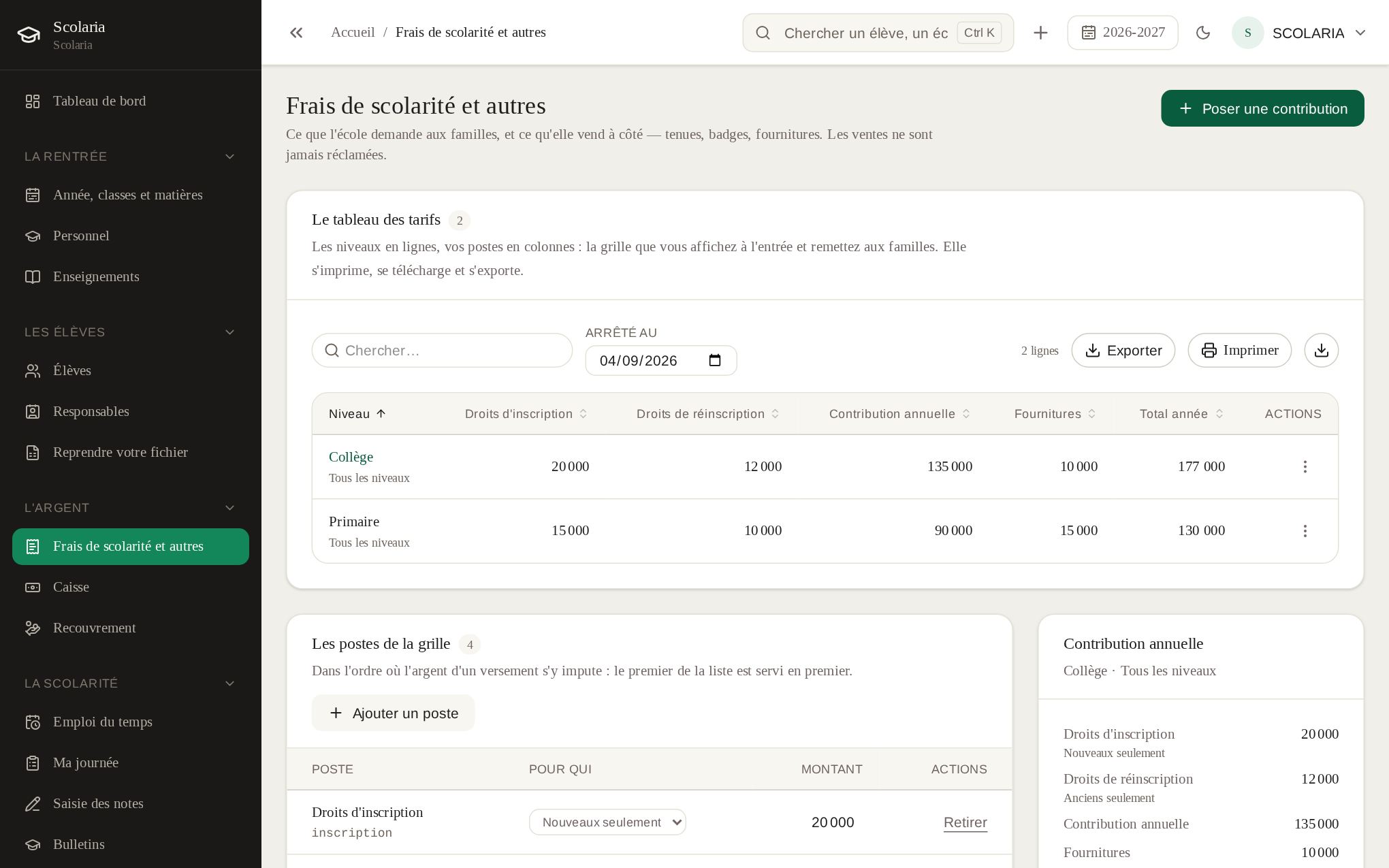Open actions menu for Collège row
The height and width of the screenshot is (868, 1389).
tap(1305, 466)
